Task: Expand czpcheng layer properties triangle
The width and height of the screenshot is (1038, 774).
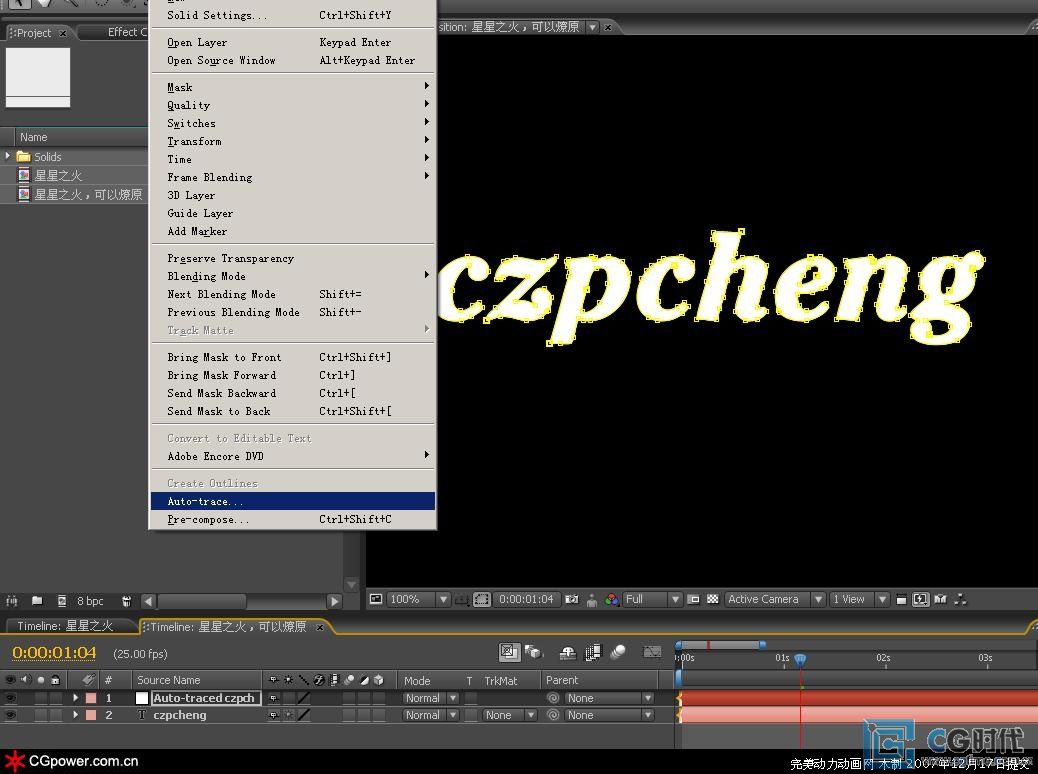Action: tap(75, 715)
